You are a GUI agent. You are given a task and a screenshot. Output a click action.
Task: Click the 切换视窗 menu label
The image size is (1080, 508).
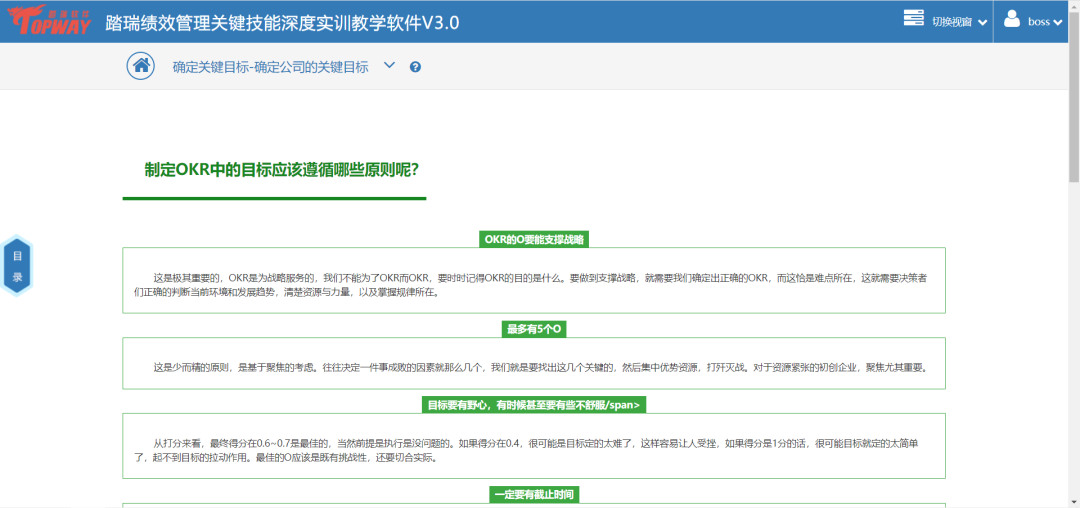coord(951,22)
